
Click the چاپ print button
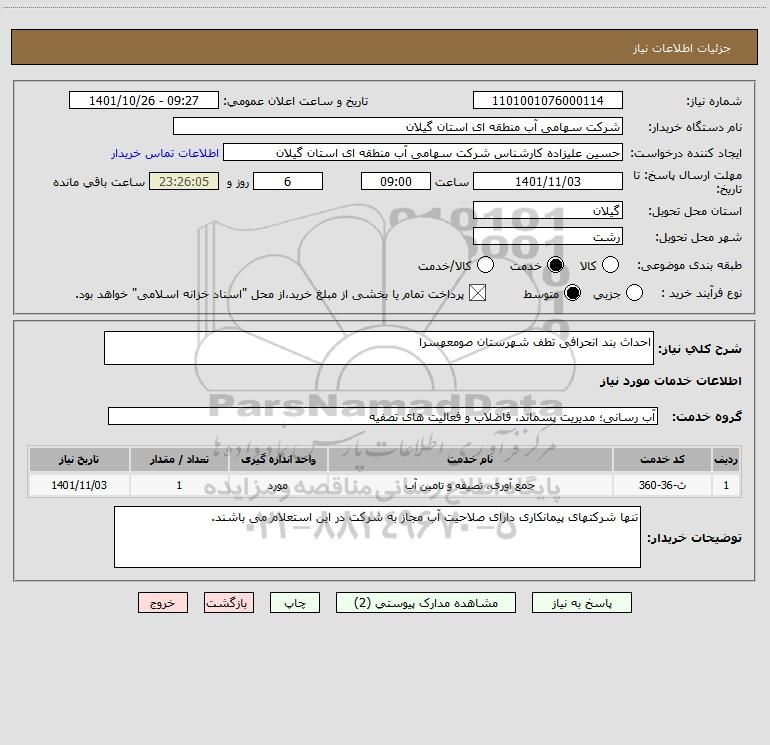click(x=295, y=603)
